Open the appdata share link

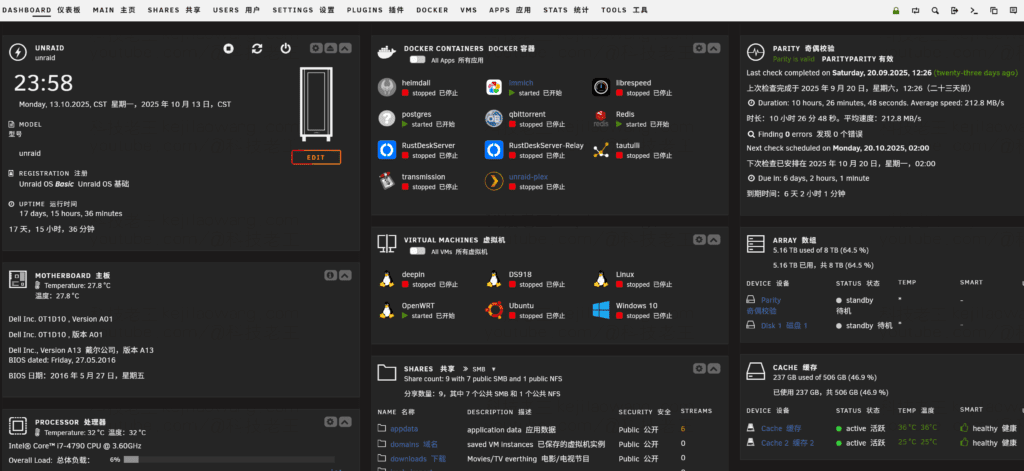[404, 429]
